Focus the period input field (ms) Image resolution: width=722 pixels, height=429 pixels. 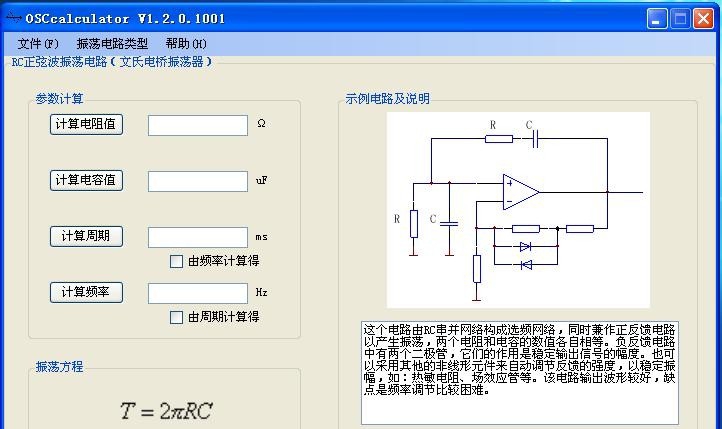[198, 238]
